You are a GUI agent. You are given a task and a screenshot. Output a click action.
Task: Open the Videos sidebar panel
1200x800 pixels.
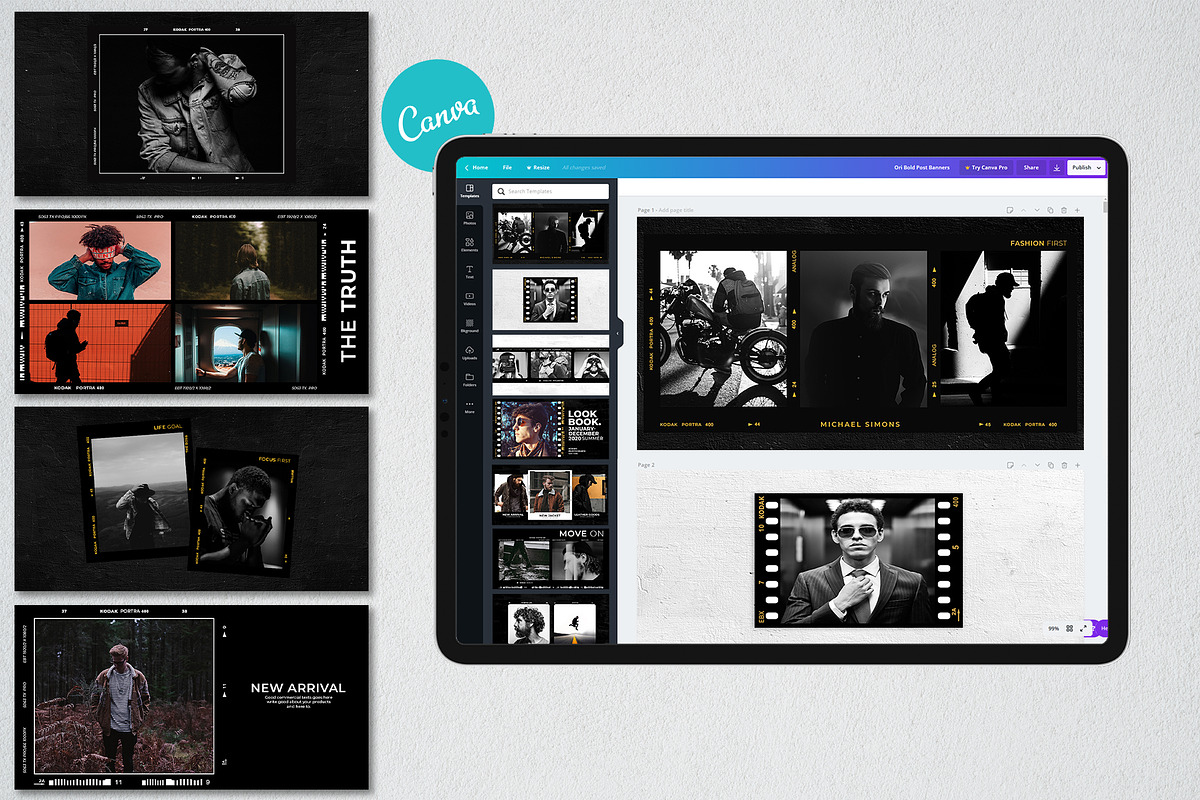point(470,298)
